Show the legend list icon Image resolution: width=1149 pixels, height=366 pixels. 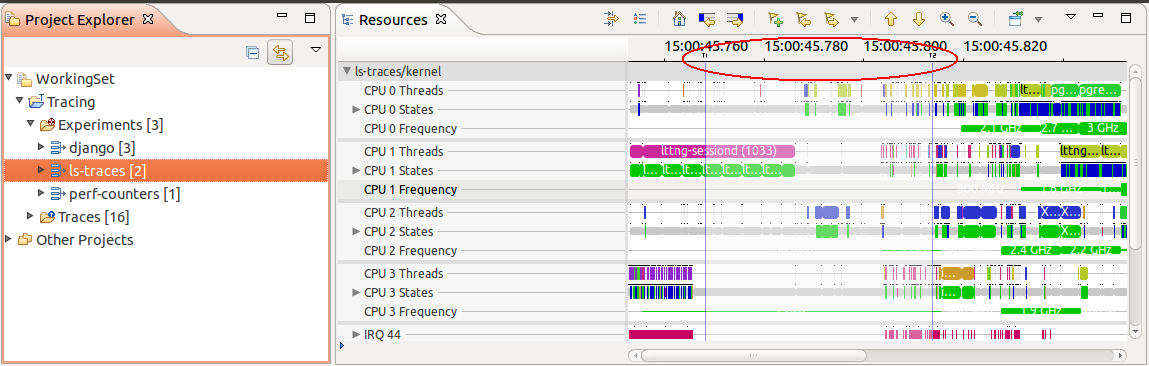(x=640, y=19)
